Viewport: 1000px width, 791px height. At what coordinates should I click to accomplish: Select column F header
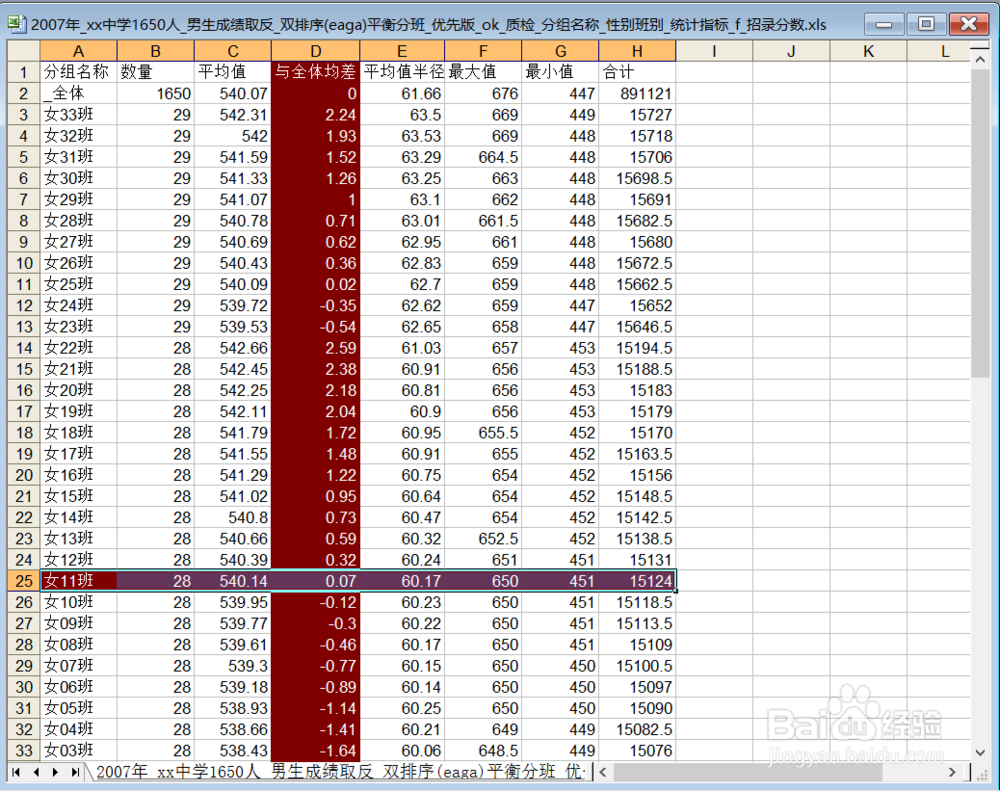click(483, 51)
